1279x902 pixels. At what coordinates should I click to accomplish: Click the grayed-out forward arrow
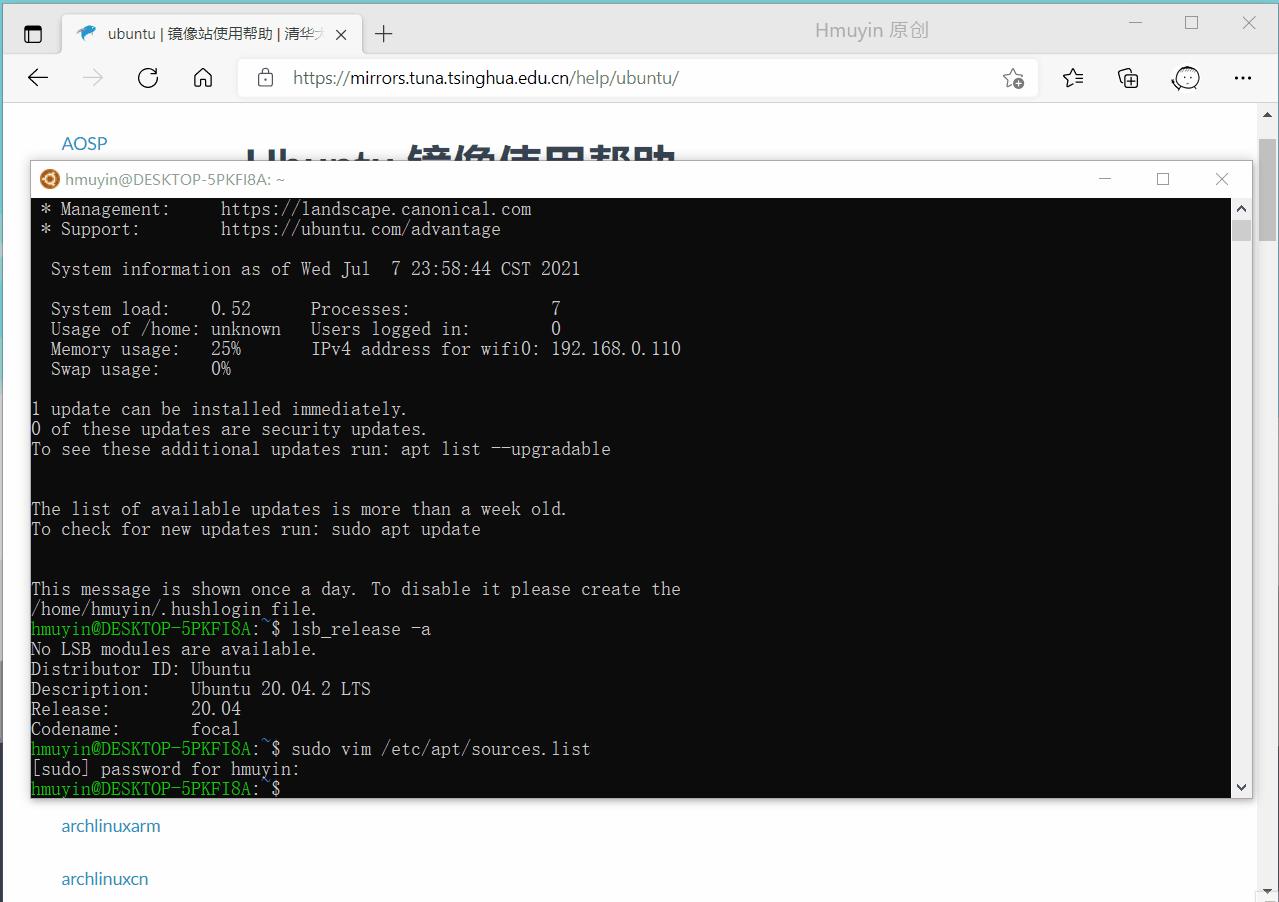(92, 77)
